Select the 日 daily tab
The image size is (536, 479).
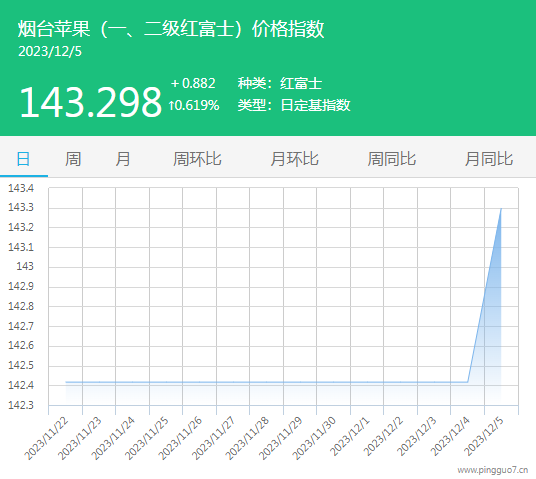point(24,159)
